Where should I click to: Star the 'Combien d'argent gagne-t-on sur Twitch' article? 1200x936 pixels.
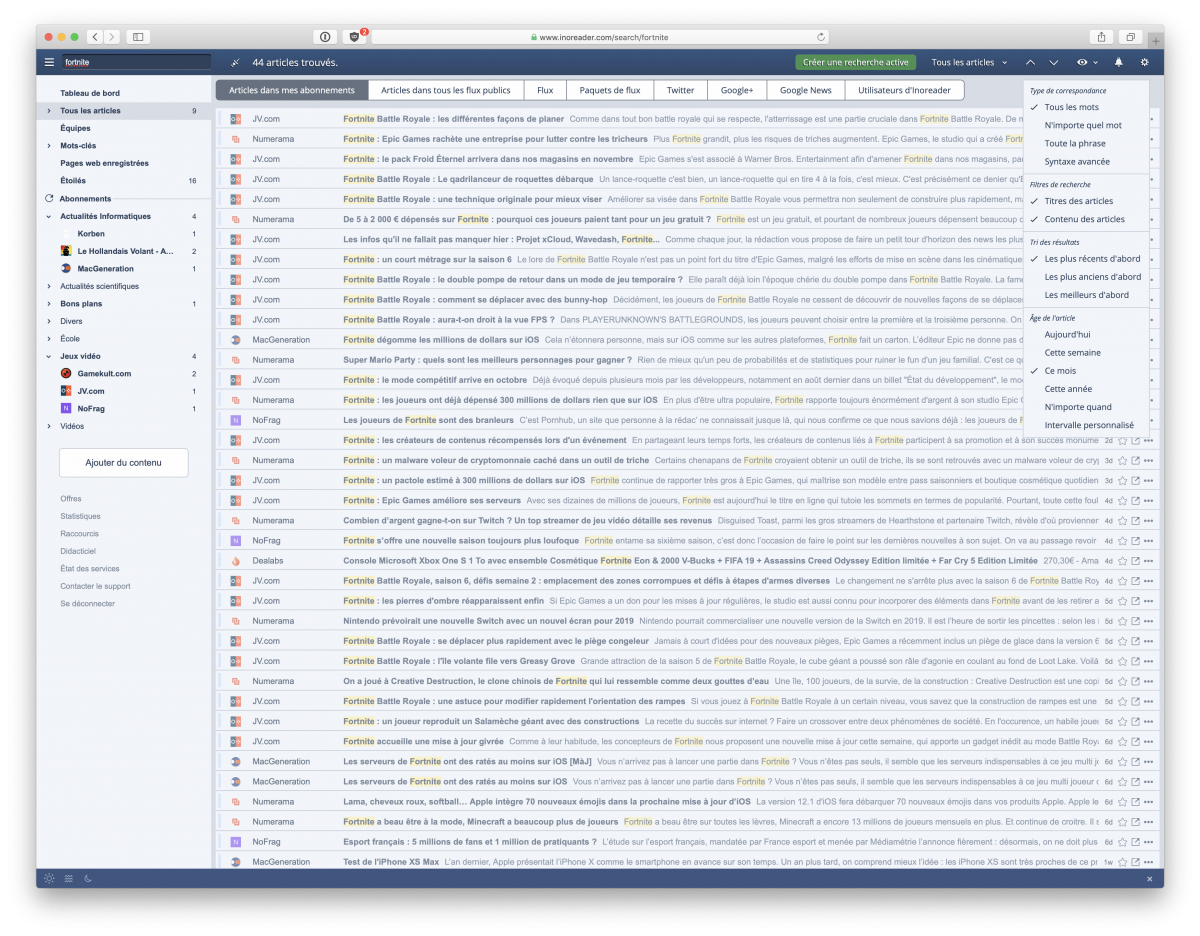pos(1122,520)
